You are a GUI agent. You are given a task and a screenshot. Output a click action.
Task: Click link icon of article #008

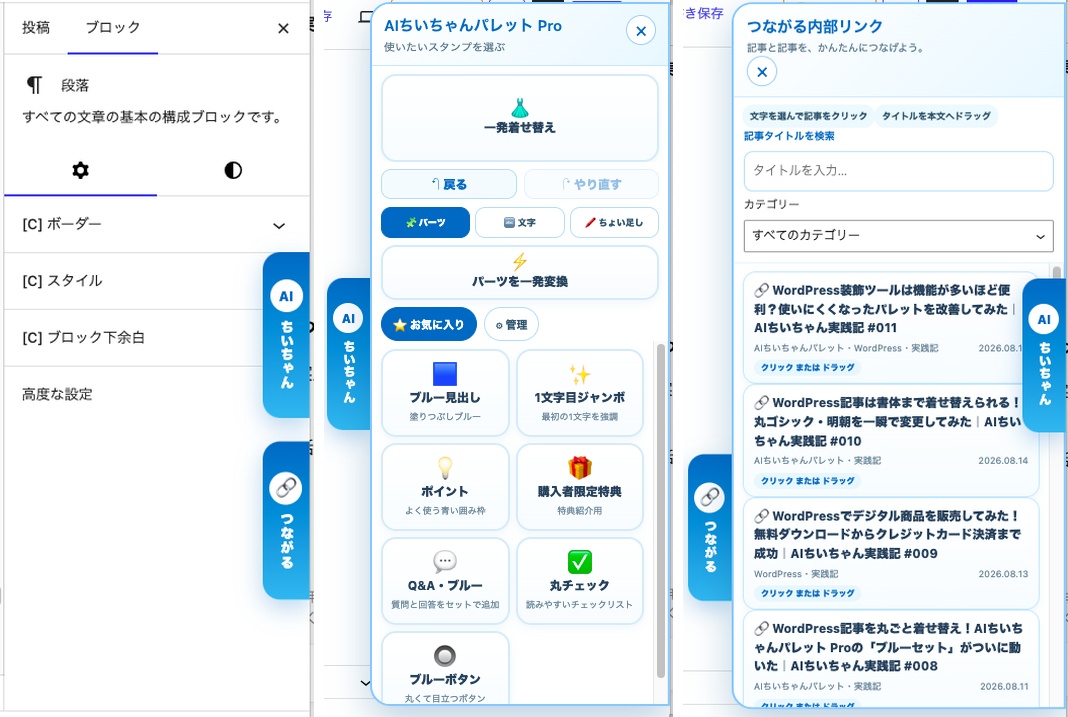pos(761,628)
